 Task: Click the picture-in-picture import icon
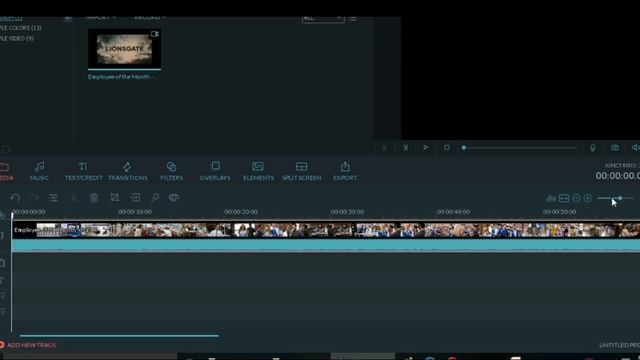(x=135, y=198)
